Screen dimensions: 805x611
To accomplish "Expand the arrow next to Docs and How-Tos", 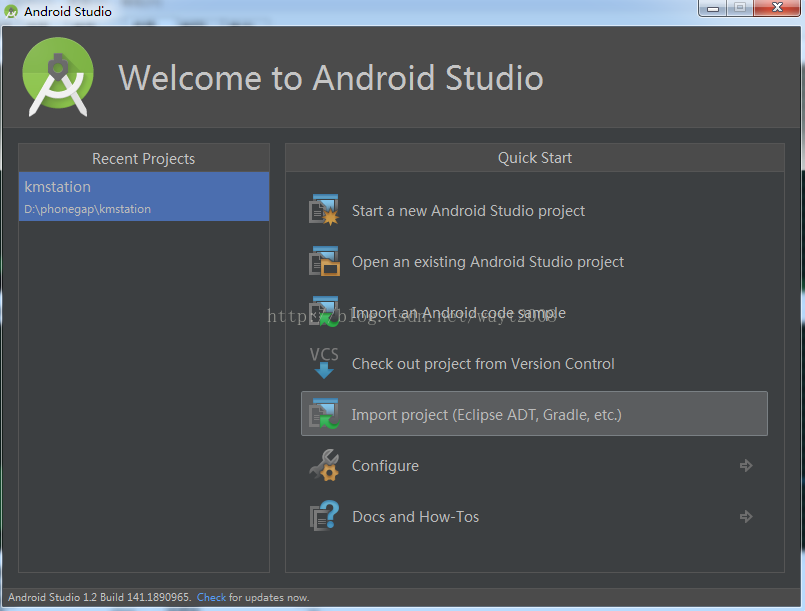I will (746, 517).
